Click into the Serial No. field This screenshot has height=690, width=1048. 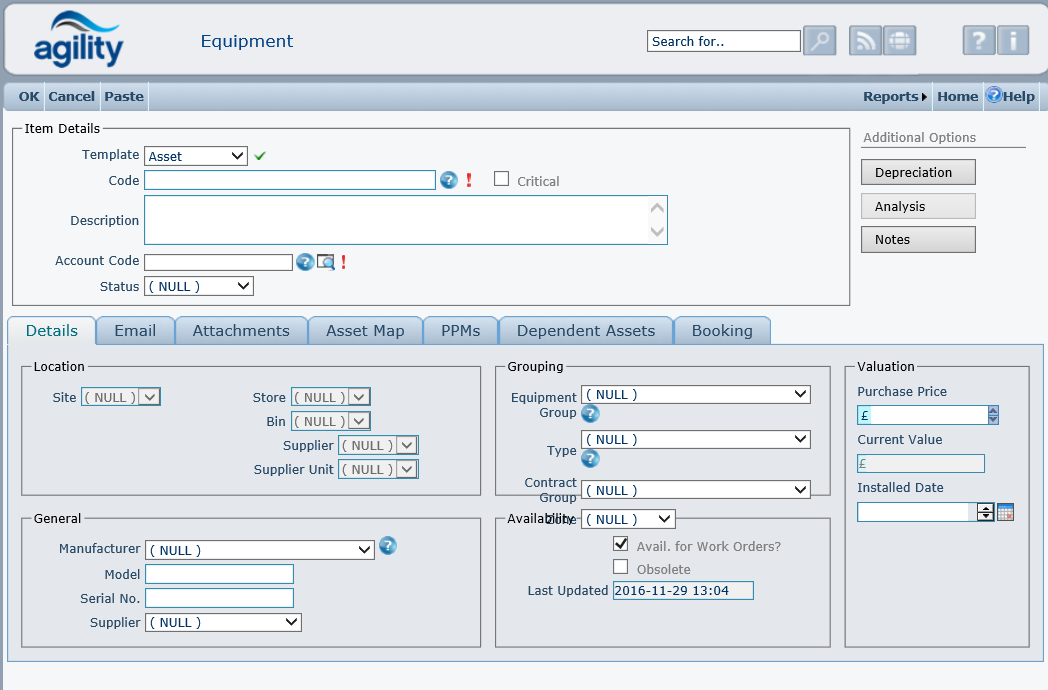coord(219,598)
